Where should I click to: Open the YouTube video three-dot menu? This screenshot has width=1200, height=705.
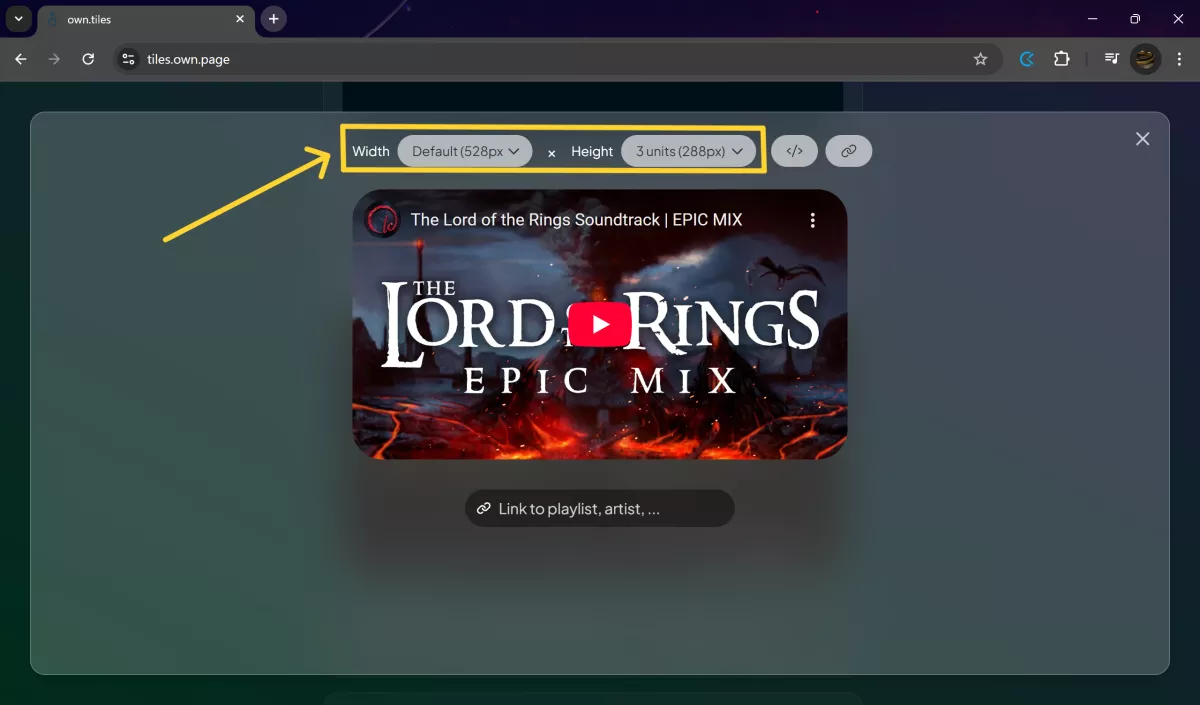pos(812,220)
